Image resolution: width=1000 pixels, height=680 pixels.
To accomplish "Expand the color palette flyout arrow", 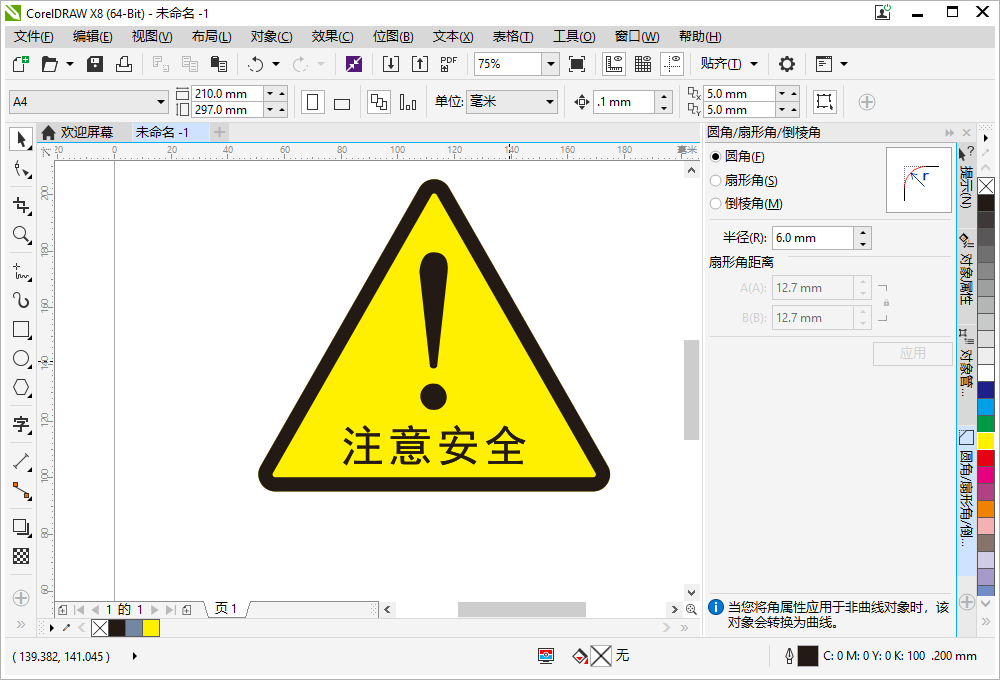I will tap(986, 138).
